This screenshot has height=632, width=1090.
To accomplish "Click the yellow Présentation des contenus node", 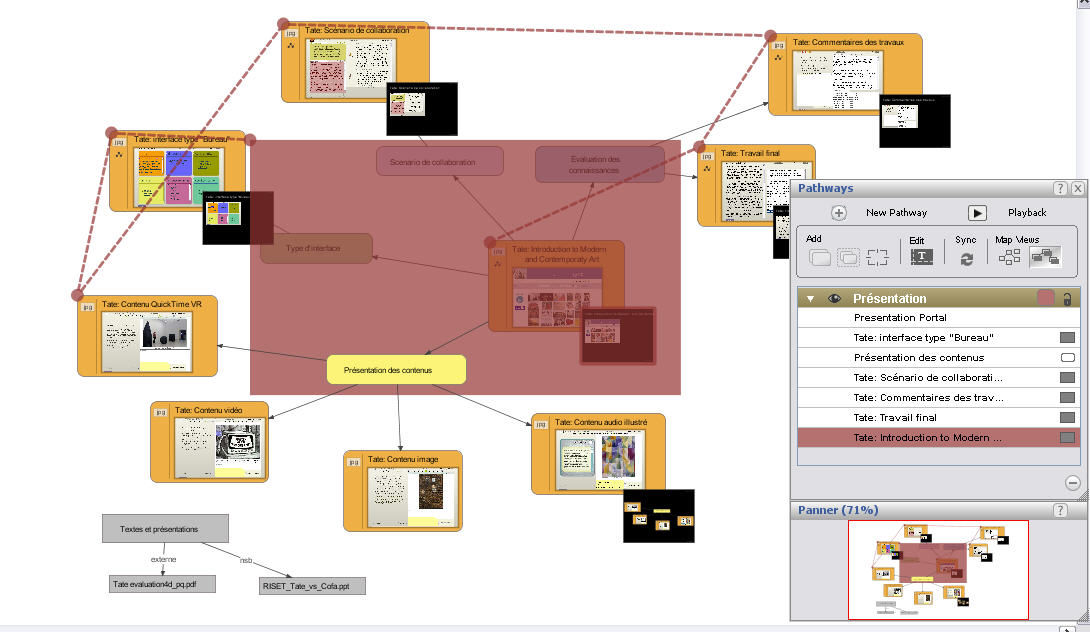I will [x=396, y=370].
